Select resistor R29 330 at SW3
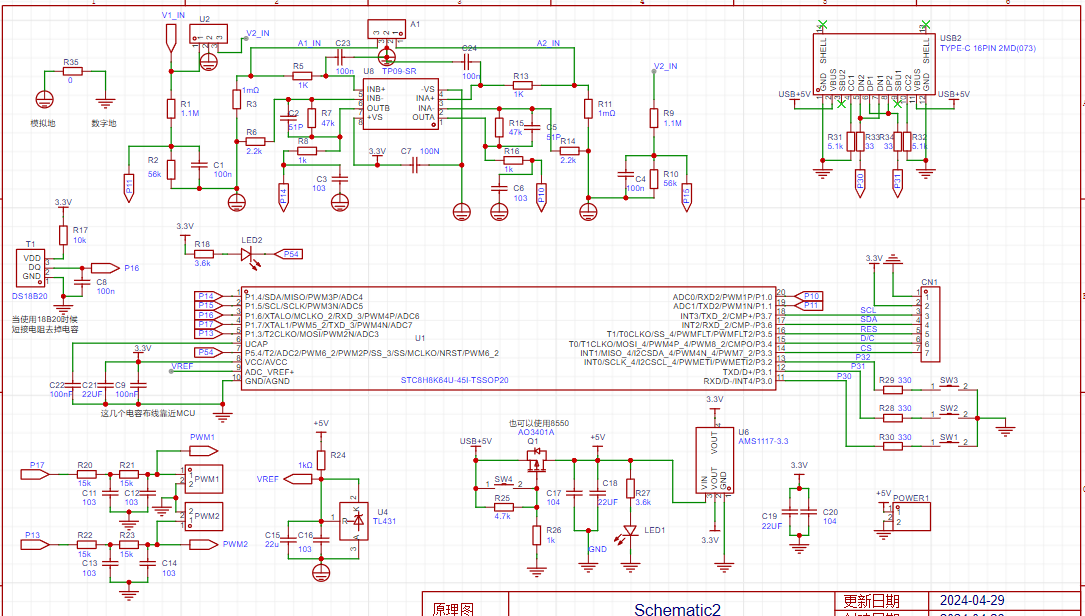This screenshot has height=616, width=1085. 893,390
